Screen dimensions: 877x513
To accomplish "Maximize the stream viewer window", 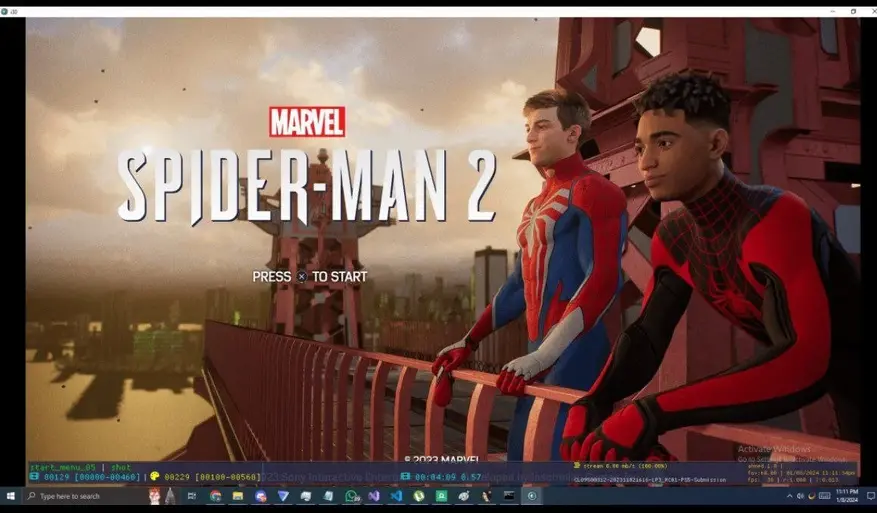I will coord(853,11).
